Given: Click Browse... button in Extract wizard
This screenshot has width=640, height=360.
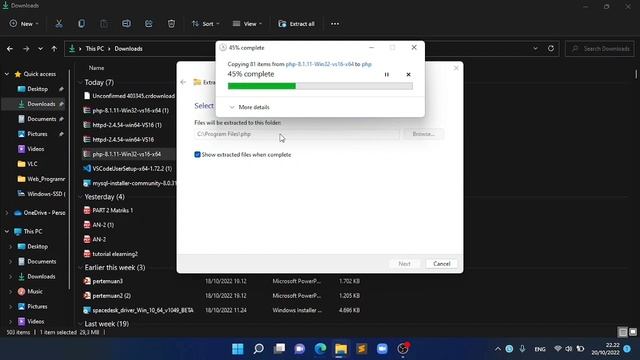Looking at the screenshot, I should 423,134.
